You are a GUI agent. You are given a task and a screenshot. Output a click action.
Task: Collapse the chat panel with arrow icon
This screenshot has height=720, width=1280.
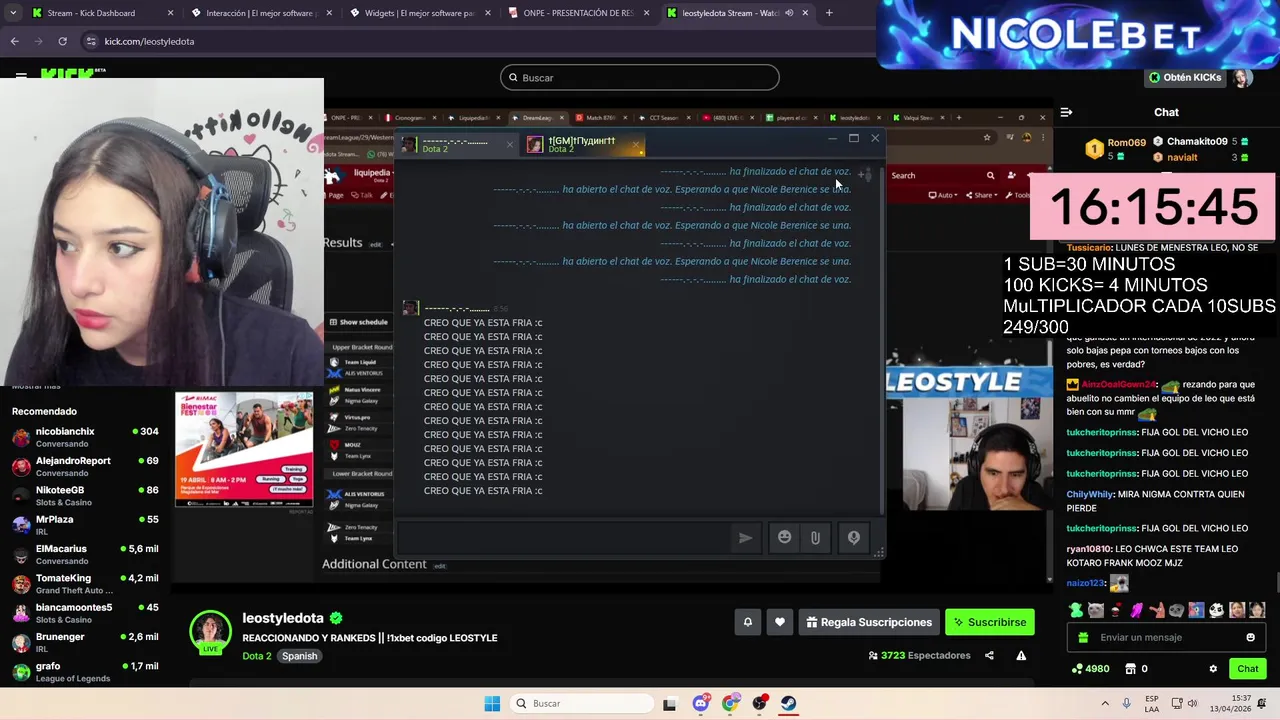[x=1066, y=112]
